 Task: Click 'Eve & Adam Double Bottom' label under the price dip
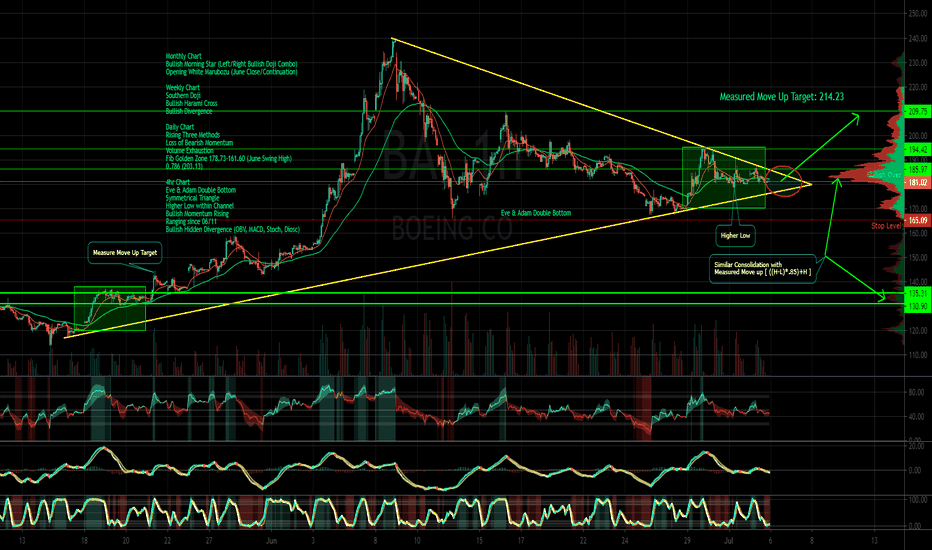point(536,213)
